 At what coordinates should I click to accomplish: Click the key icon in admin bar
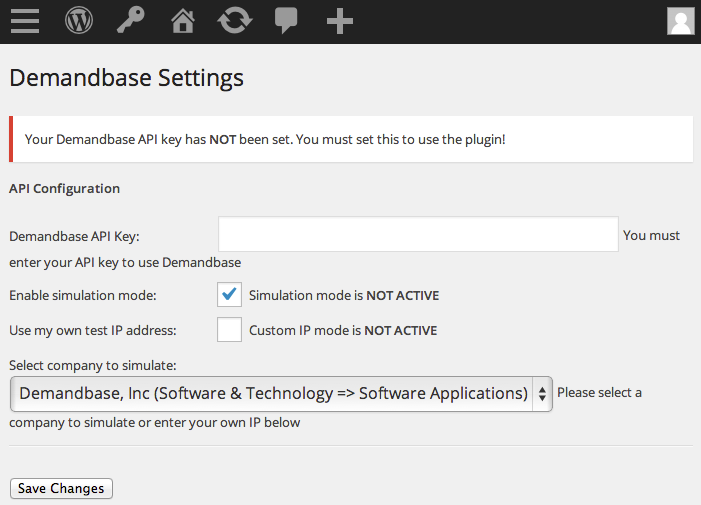[x=131, y=21]
